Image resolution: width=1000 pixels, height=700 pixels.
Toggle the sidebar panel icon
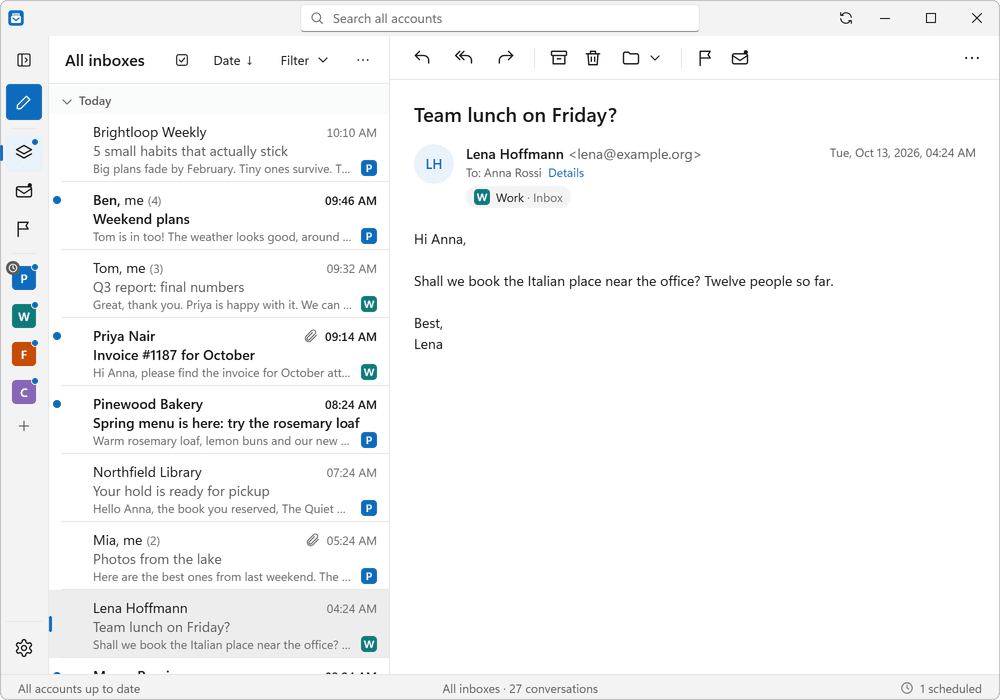pyautogui.click(x=24, y=60)
